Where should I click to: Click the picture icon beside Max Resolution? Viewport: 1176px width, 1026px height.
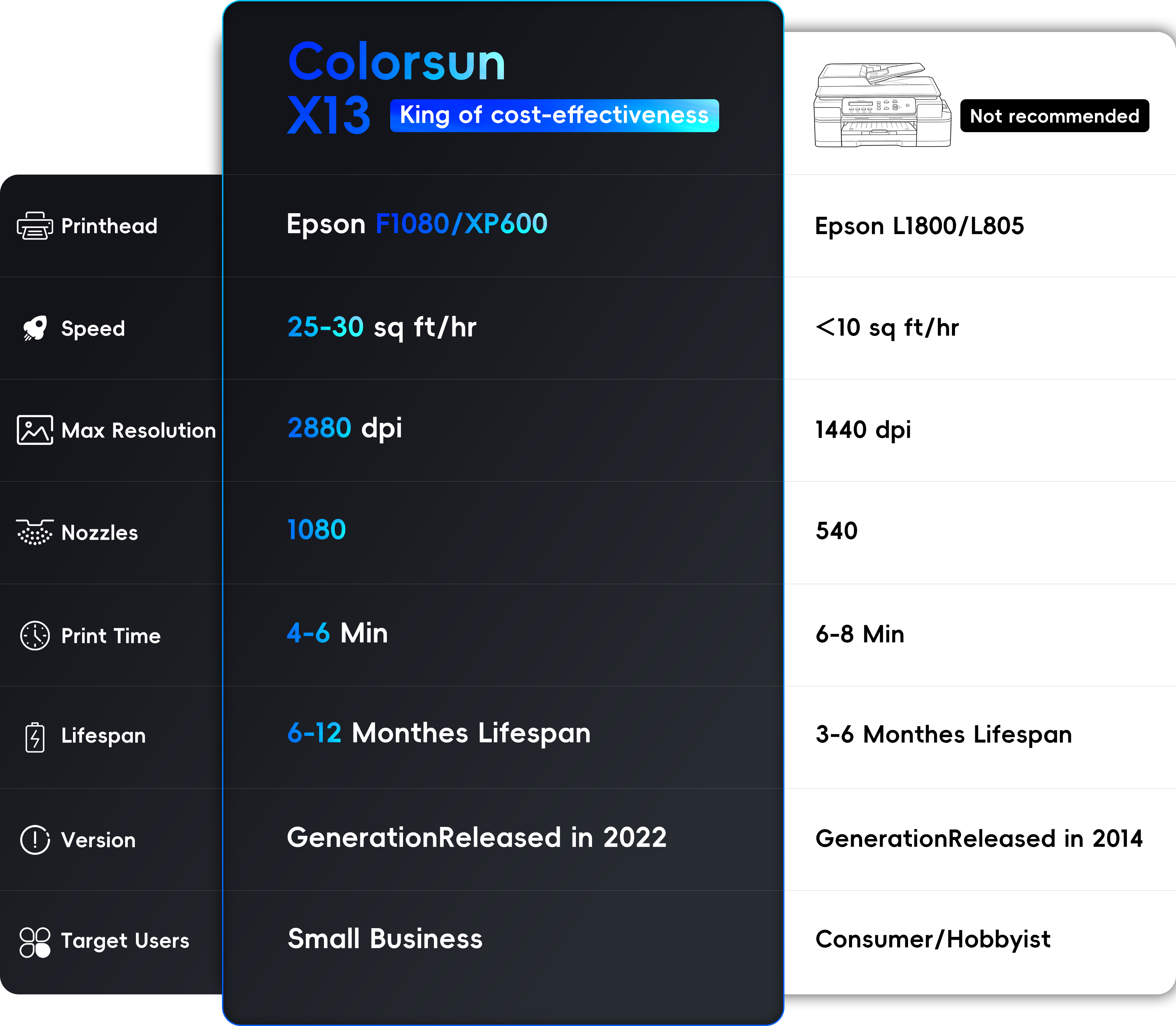point(35,430)
